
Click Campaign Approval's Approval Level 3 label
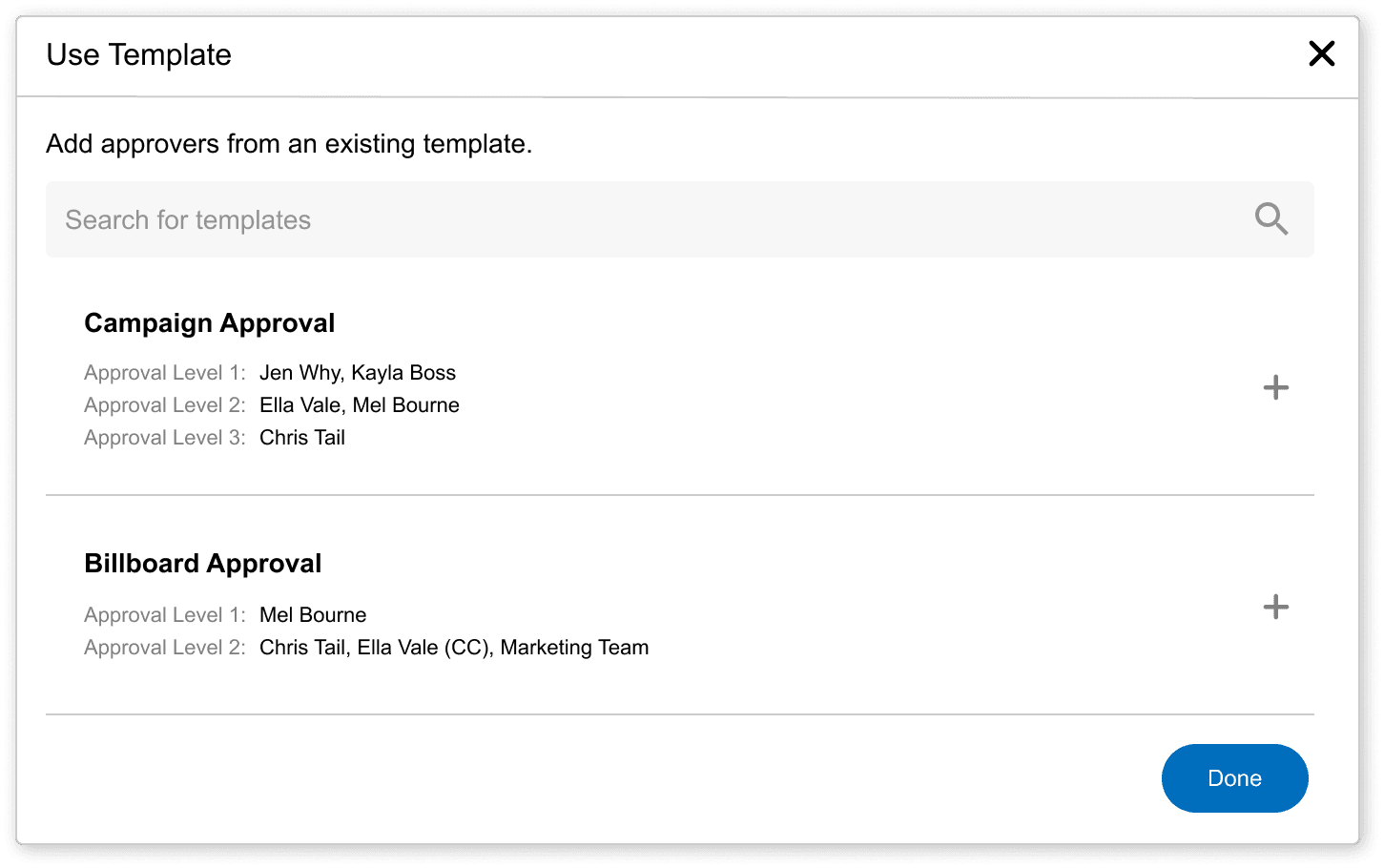164,438
